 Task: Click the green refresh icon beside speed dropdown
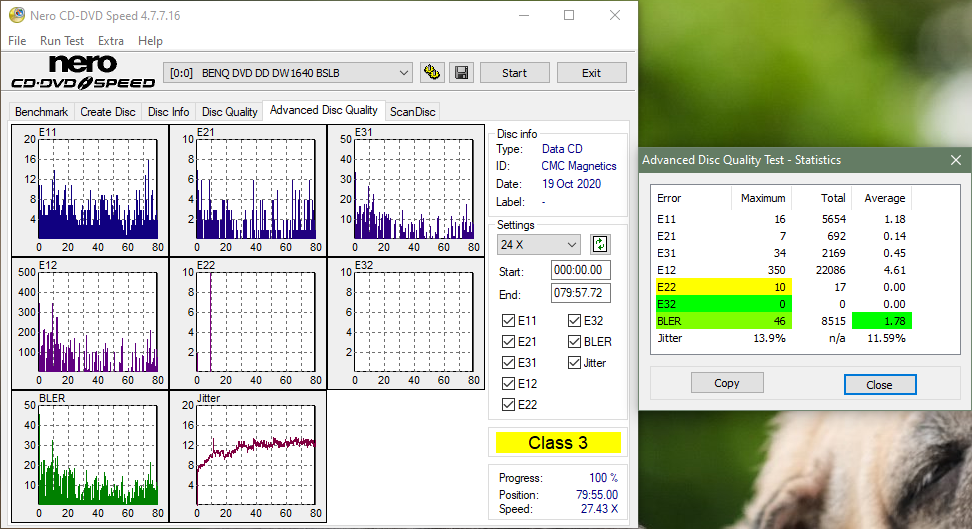(599, 244)
